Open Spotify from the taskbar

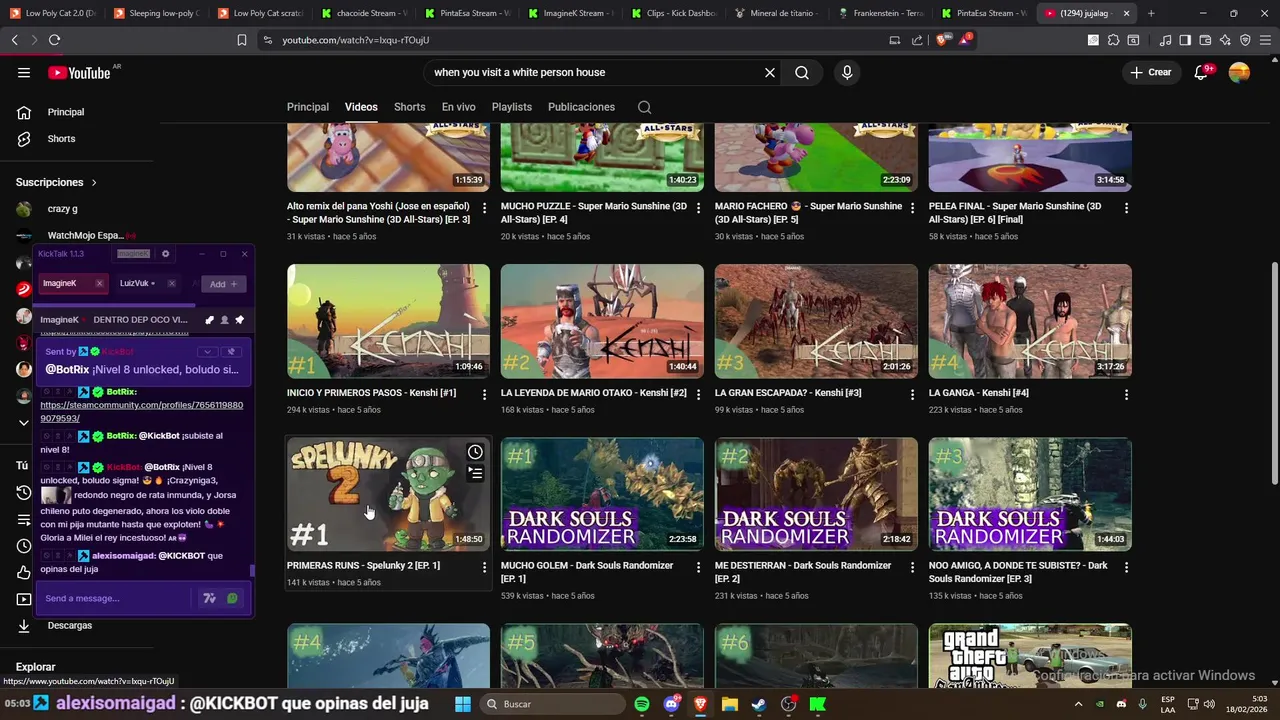(x=642, y=704)
